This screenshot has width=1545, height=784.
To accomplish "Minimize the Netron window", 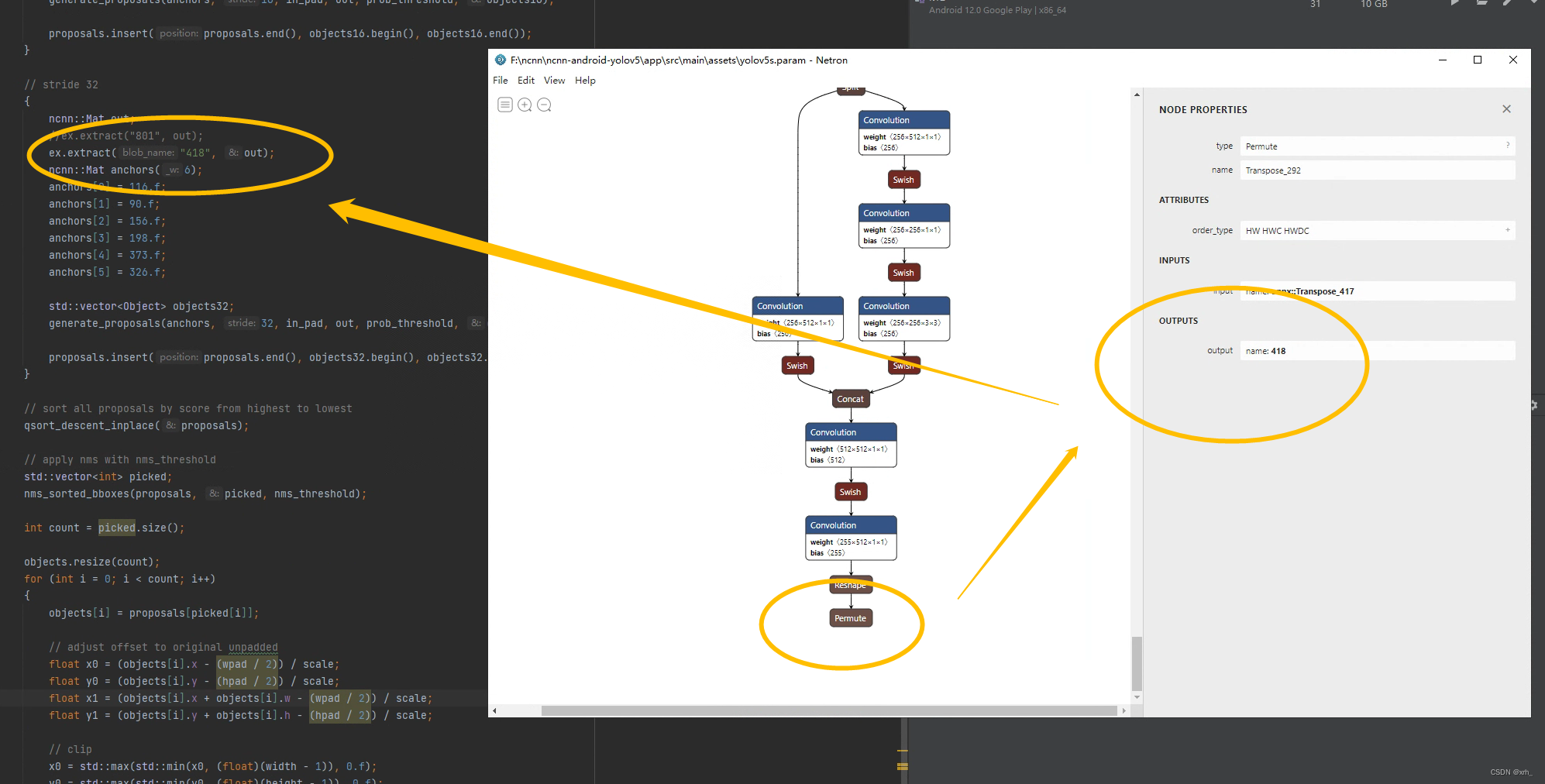I will pos(1443,60).
